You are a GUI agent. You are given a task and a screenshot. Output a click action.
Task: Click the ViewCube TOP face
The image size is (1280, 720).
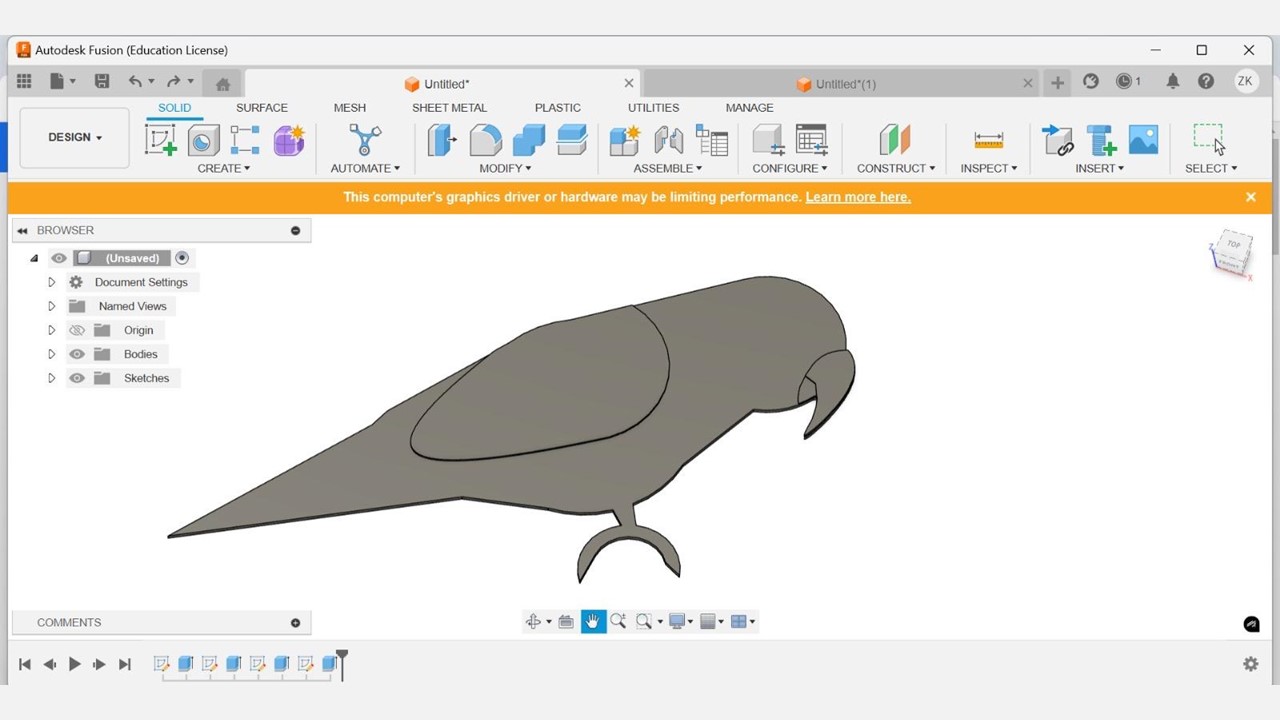click(x=1234, y=244)
